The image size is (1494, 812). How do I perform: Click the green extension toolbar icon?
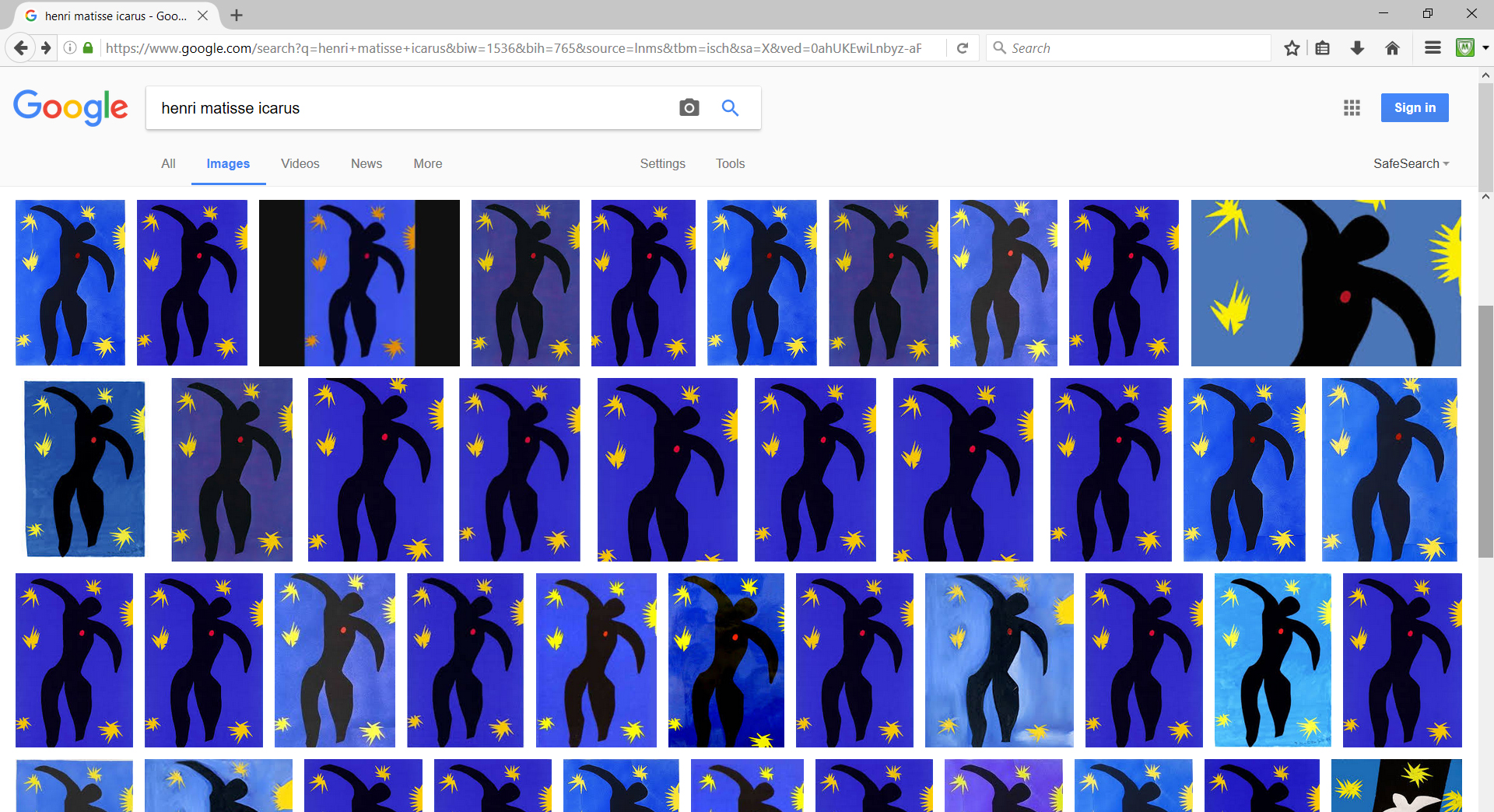(x=1465, y=48)
